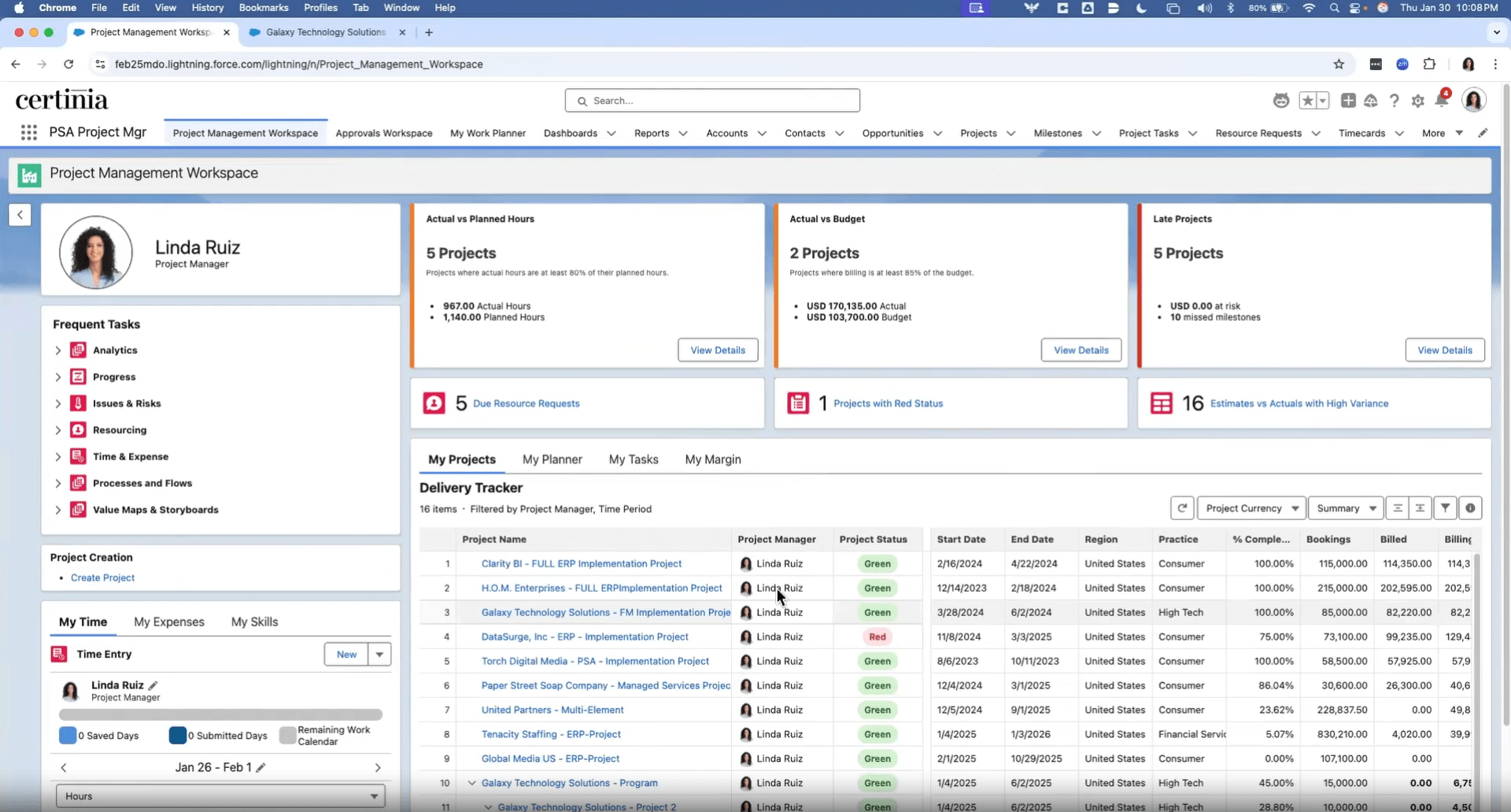Open the Delivery Tracker filter icon

click(x=1446, y=507)
